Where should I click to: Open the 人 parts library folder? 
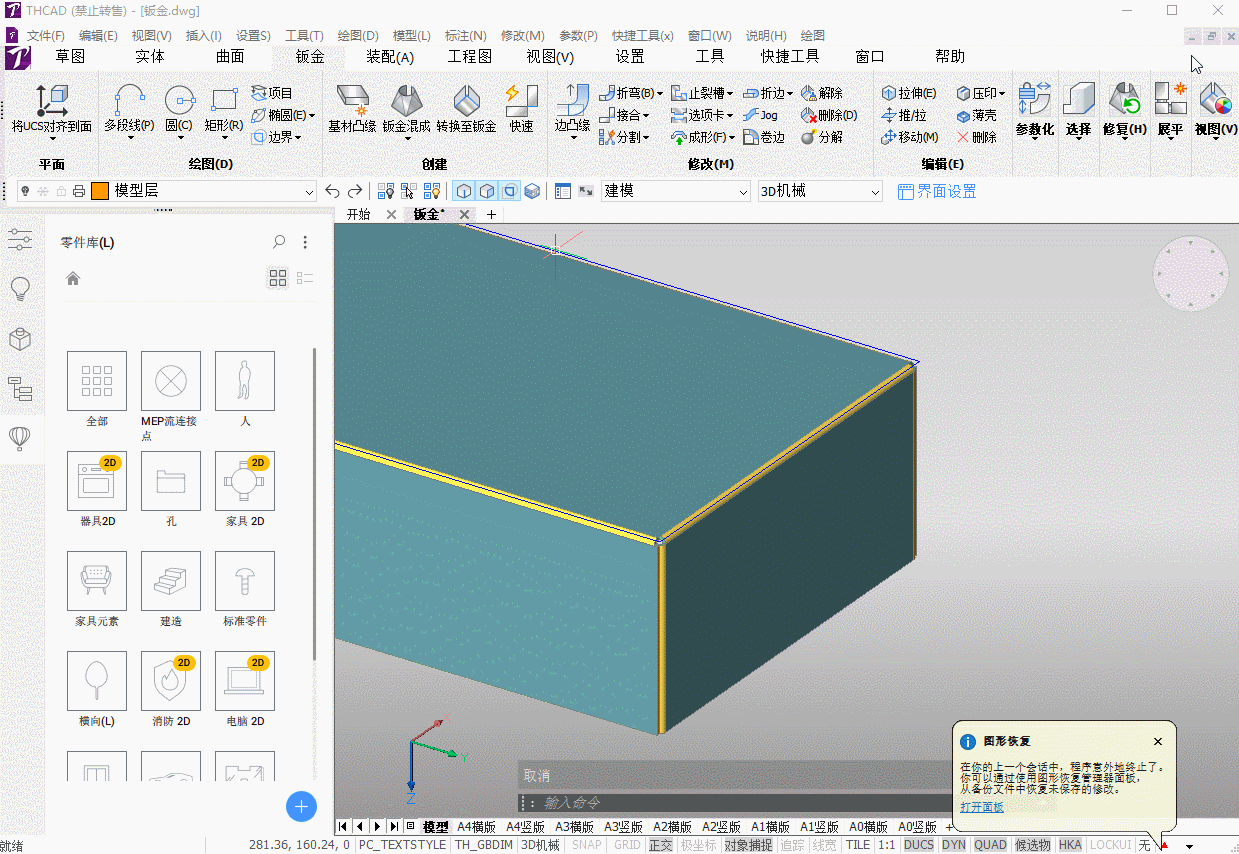(245, 389)
